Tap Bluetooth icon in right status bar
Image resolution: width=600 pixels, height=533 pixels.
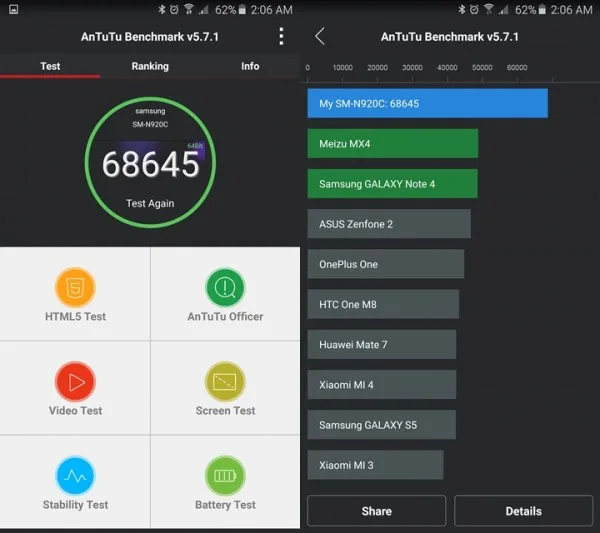tap(462, 9)
